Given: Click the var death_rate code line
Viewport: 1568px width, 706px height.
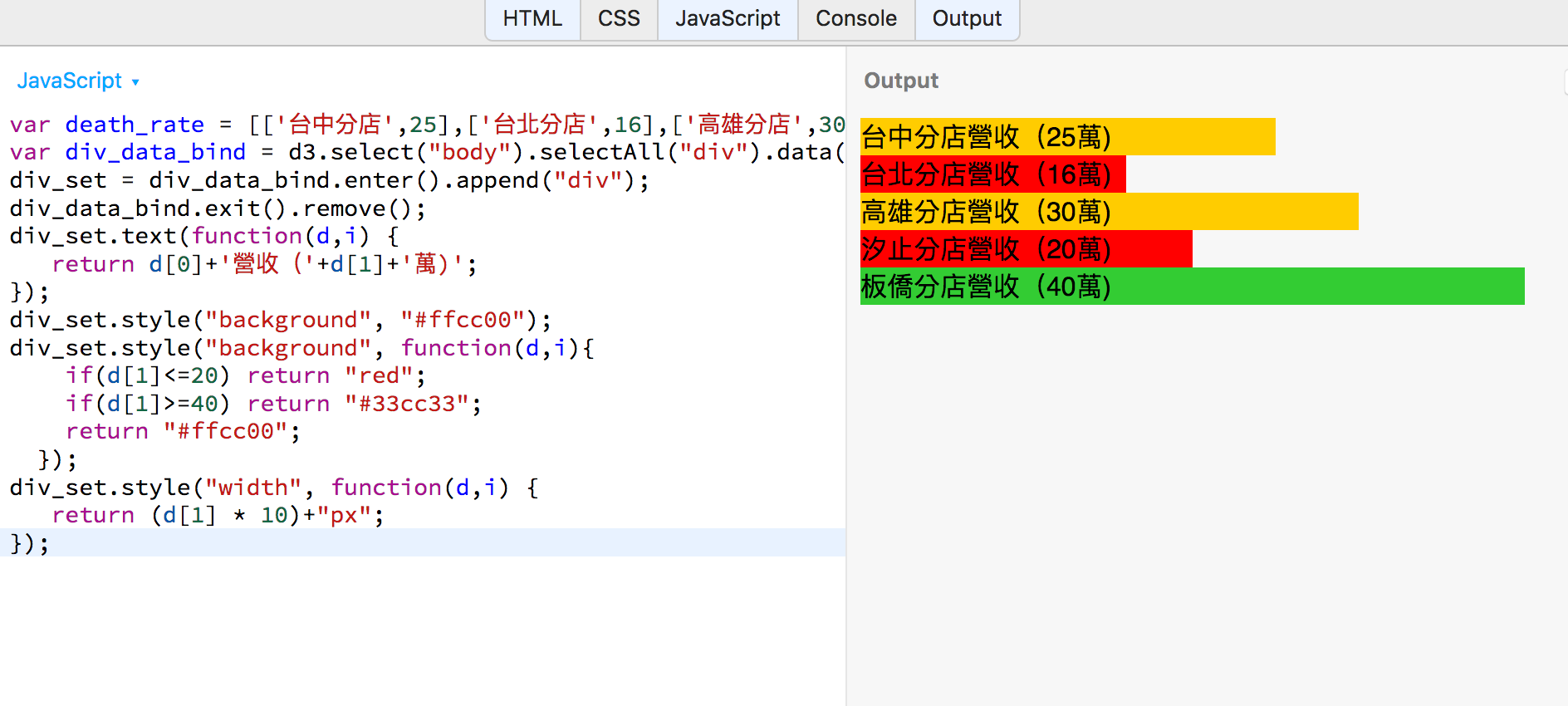Looking at the screenshot, I should 427,125.
